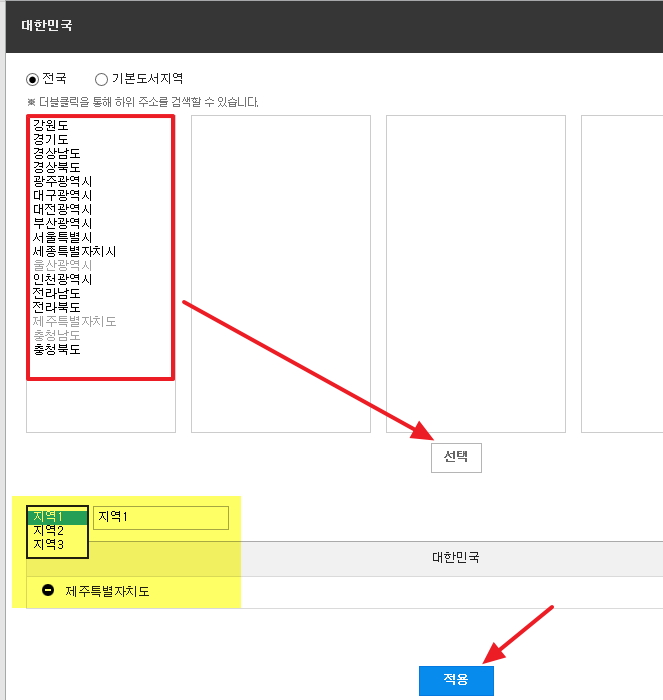Select 충청북도 in the list
The width and height of the screenshot is (663, 700).
coord(57,349)
